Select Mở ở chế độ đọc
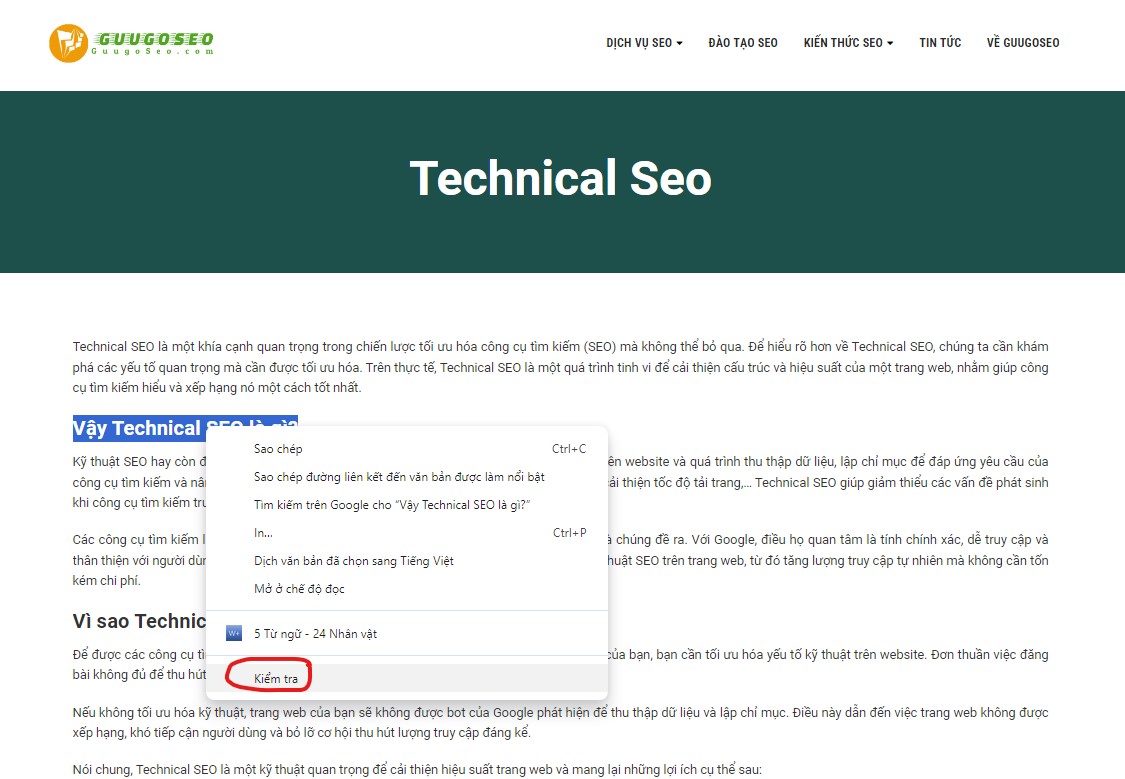The image size is (1125, 779). pyautogui.click(x=299, y=589)
